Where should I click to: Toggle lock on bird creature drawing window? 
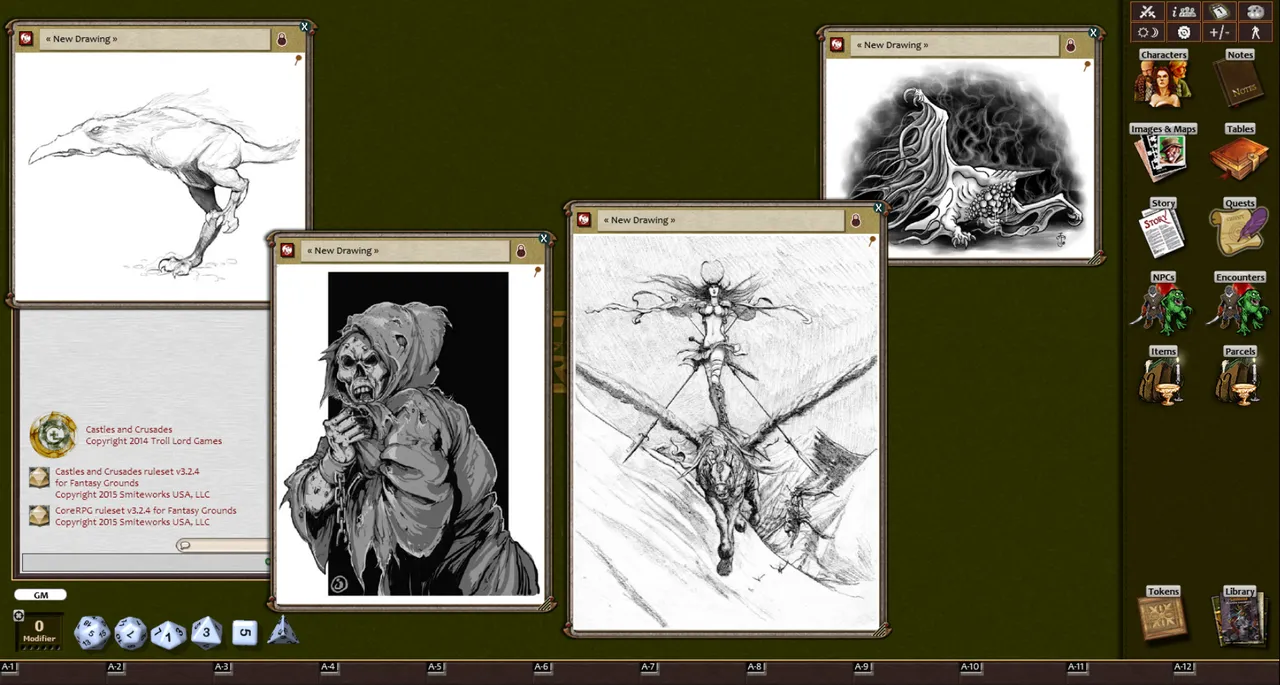tap(282, 39)
